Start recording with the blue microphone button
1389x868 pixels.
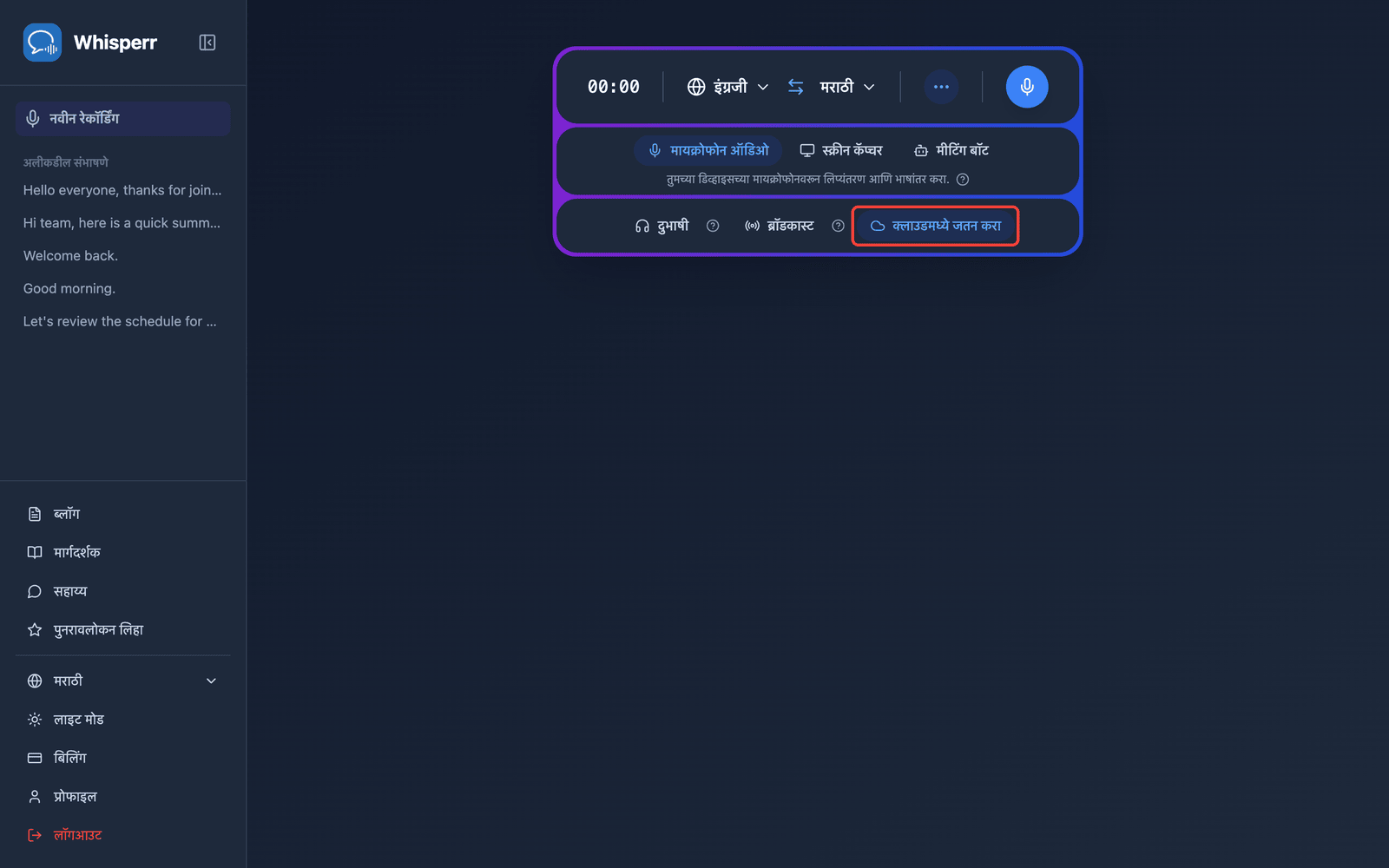1027,87
